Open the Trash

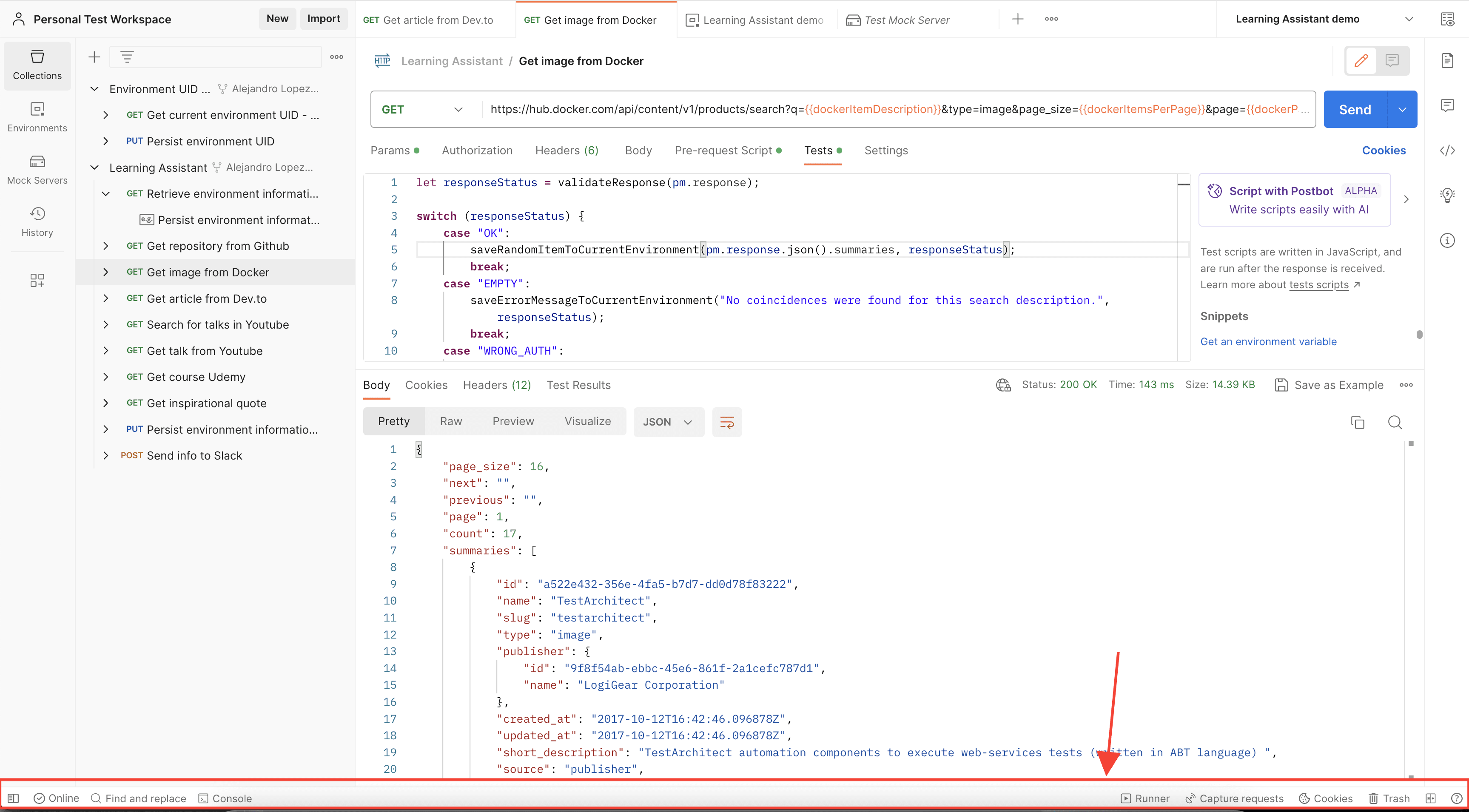pyautogui.click(x=1389, y=798)
